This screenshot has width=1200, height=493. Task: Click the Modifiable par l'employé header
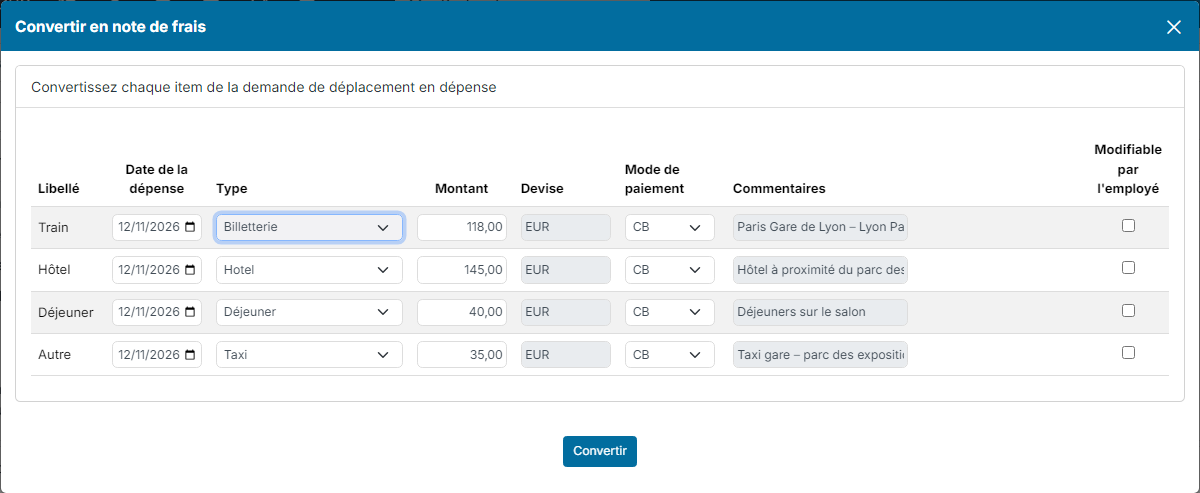click(x=1128, y=168)
